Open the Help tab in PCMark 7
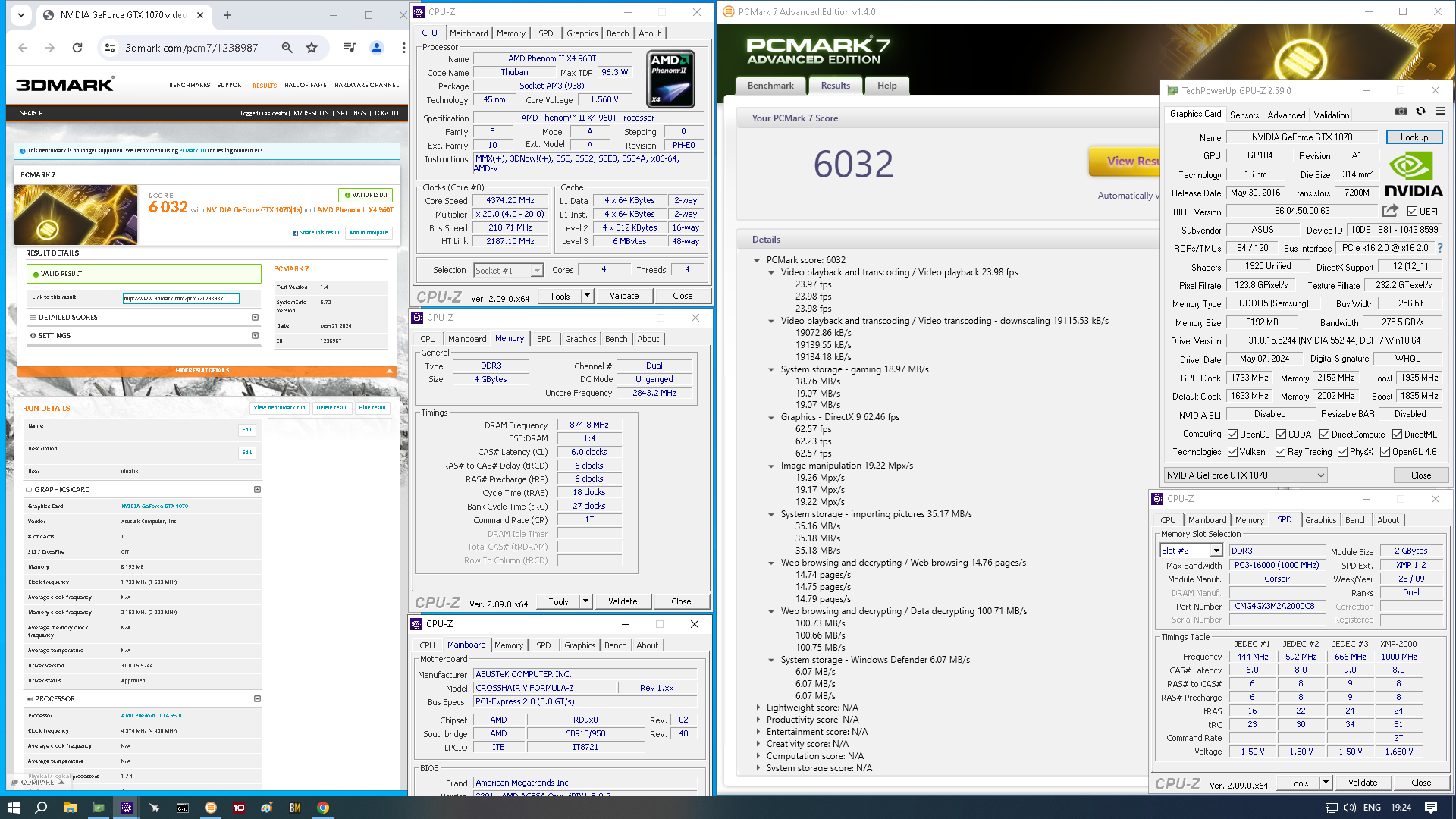 pyautogui.click(x=887, y=86)
